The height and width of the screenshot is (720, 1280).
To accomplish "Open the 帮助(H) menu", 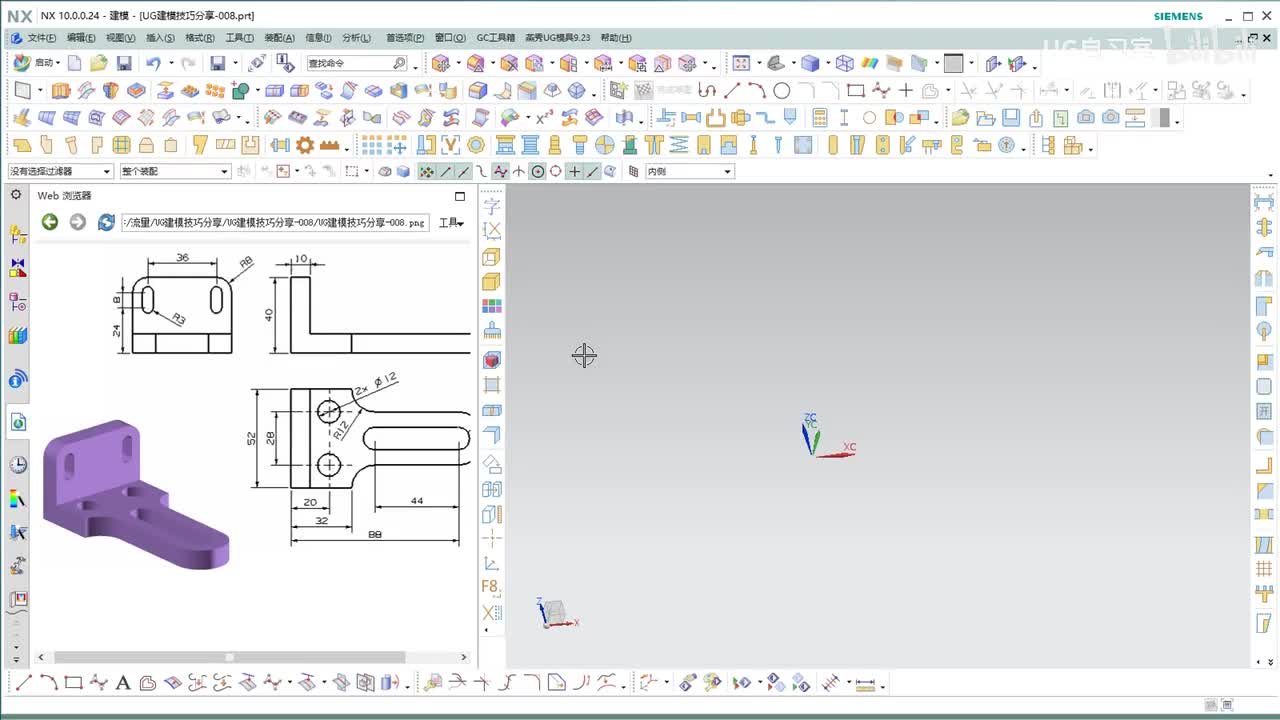I will point(616,38).
